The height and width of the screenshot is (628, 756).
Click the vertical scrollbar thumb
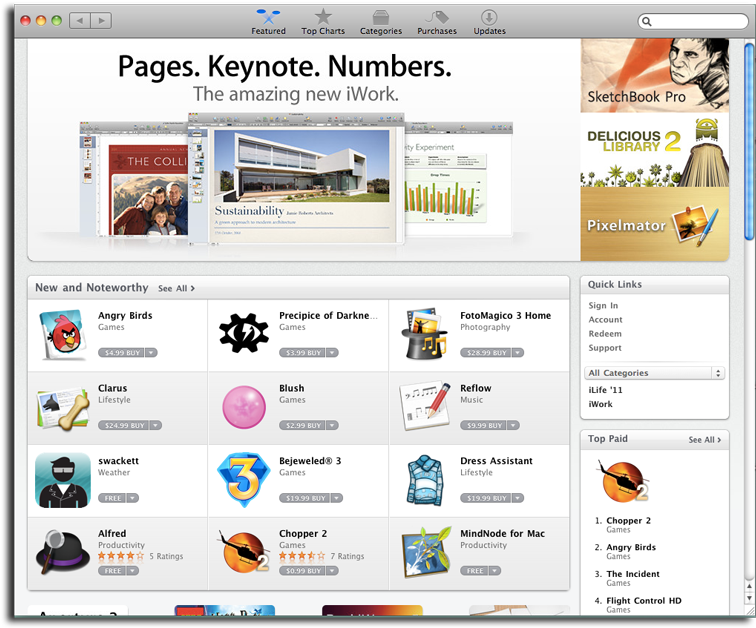[x=749, y=140]
